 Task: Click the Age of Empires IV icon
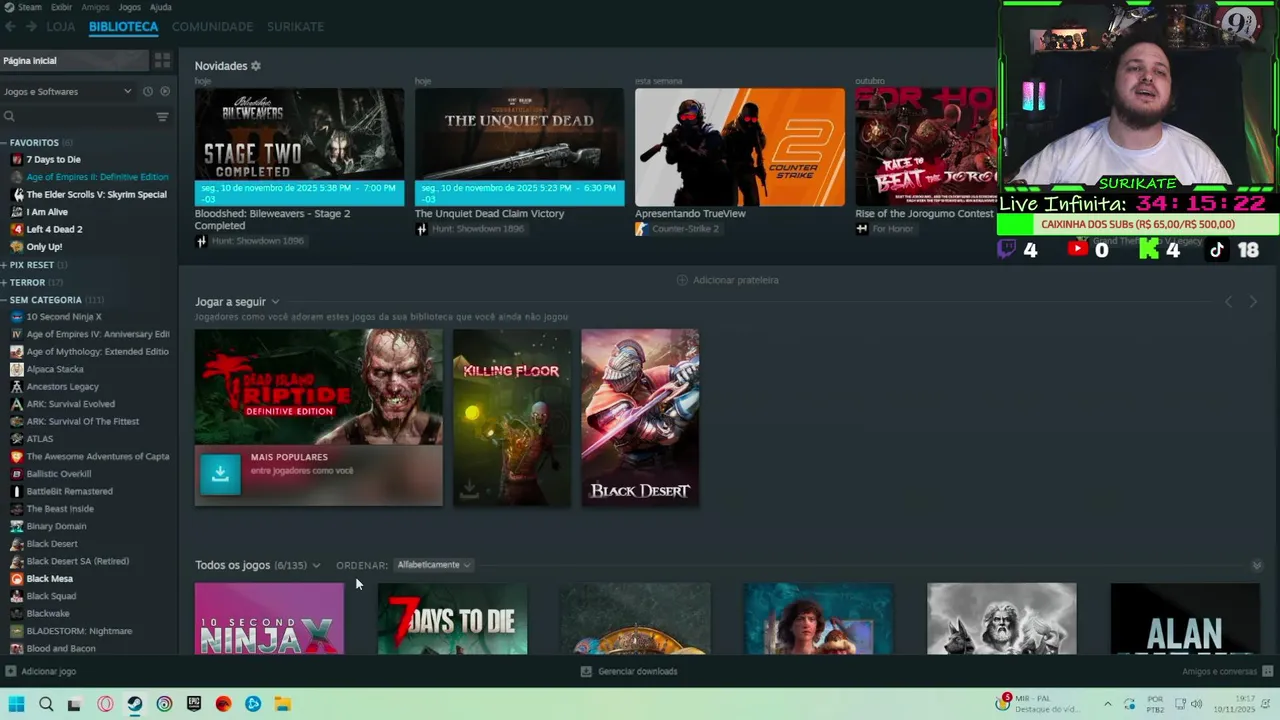[16, 335]
